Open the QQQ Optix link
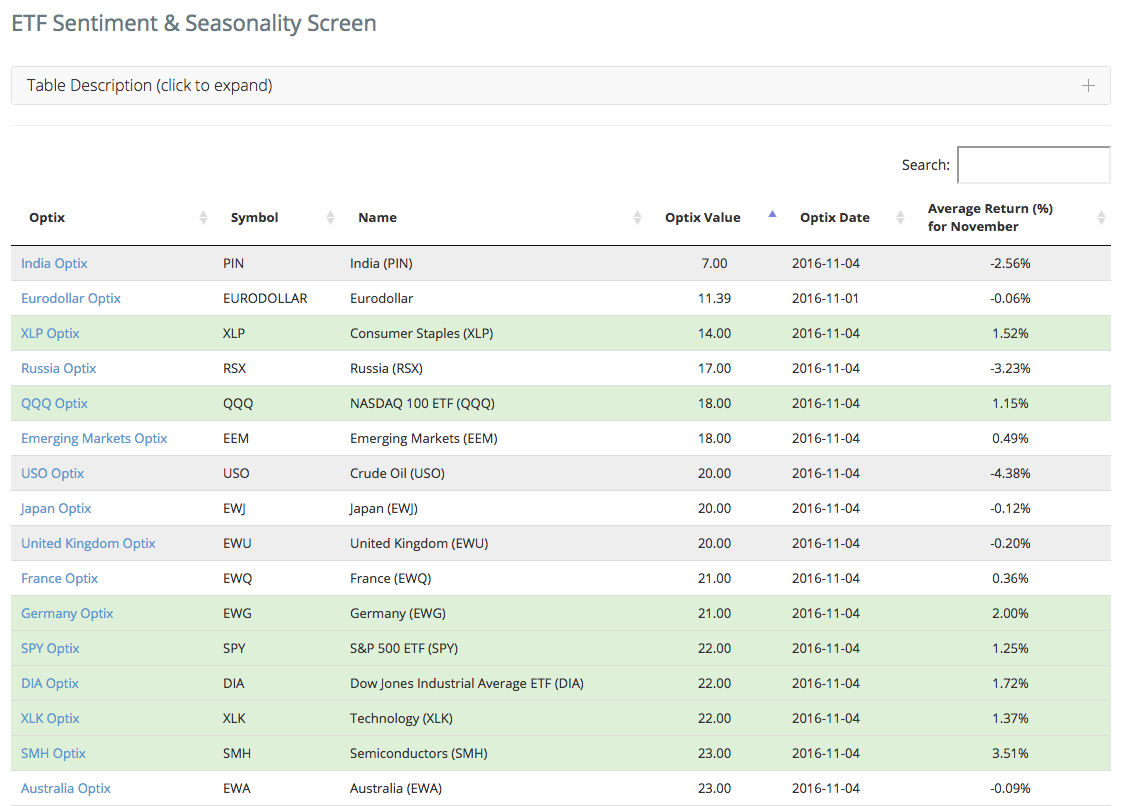The image size is (1131, 806). 54,403
